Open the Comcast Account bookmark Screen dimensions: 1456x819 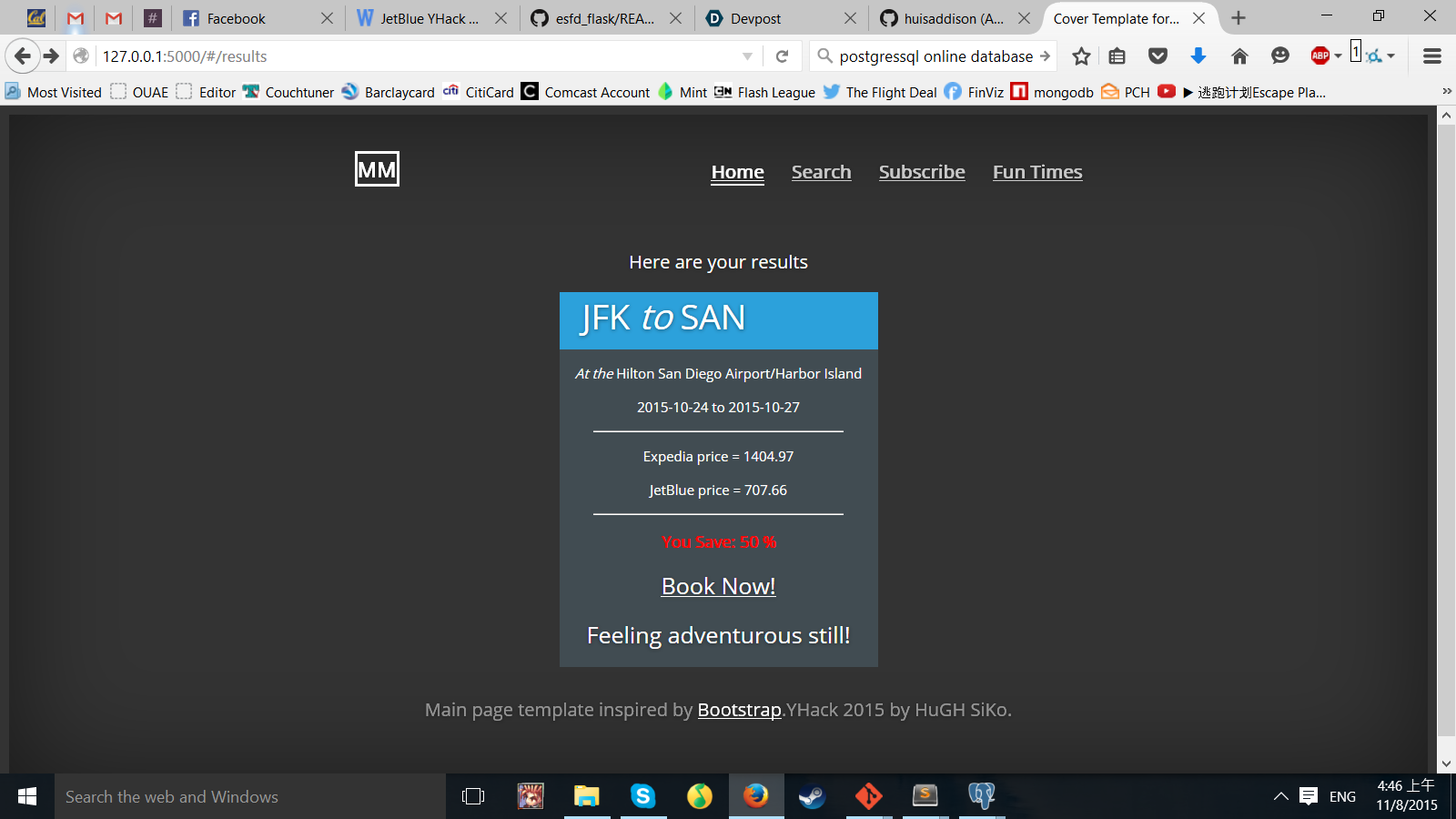(586, 92)
